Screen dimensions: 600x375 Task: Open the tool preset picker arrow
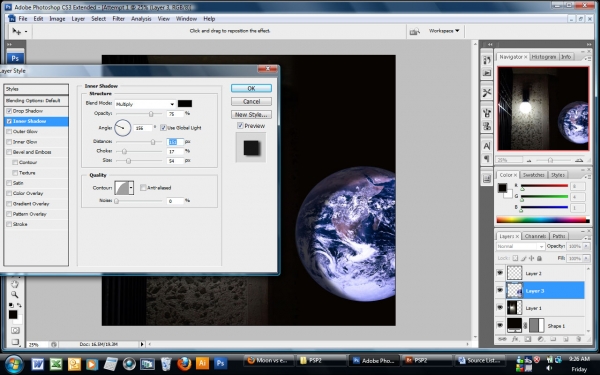pos(26,32)
